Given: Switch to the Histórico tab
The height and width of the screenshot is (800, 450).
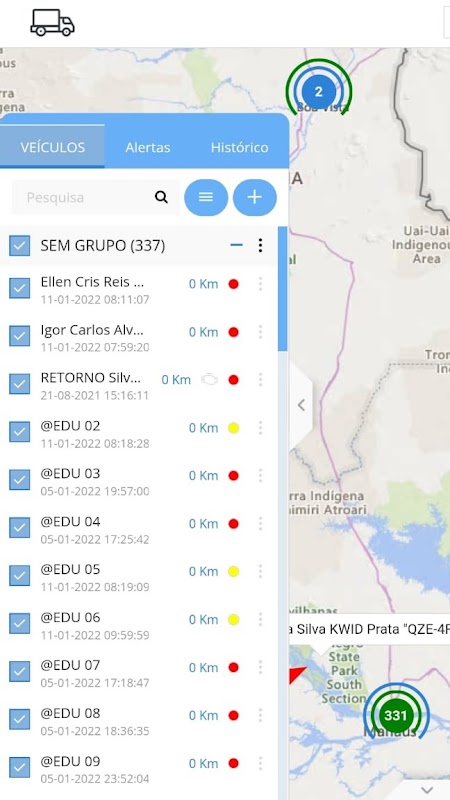Looking at the screenshot, I should tap(239, 147).
